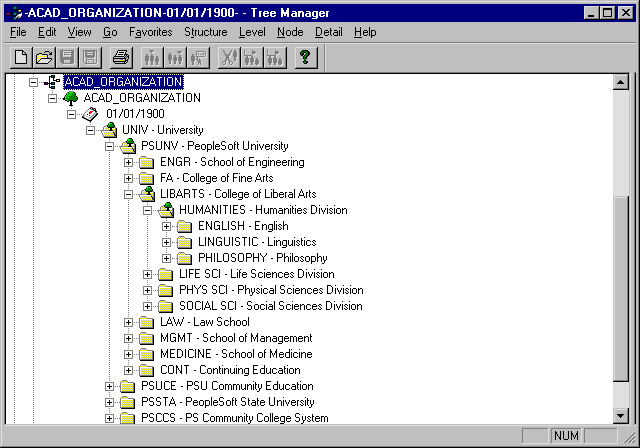The height and width of the screenshot is (448, 640).
Task: Open the Structure menu
Action: tap(206, 32)
